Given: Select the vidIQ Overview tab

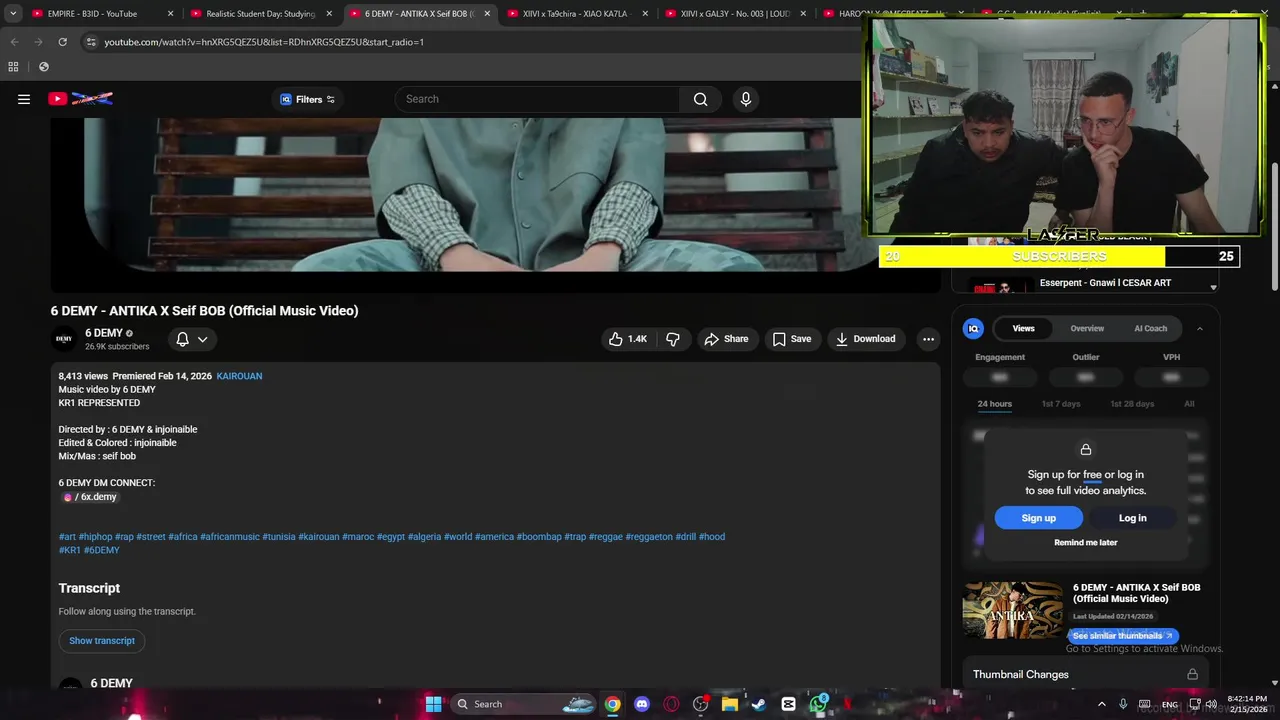Looking at the screenshot, I should (x=1087, y=328).
